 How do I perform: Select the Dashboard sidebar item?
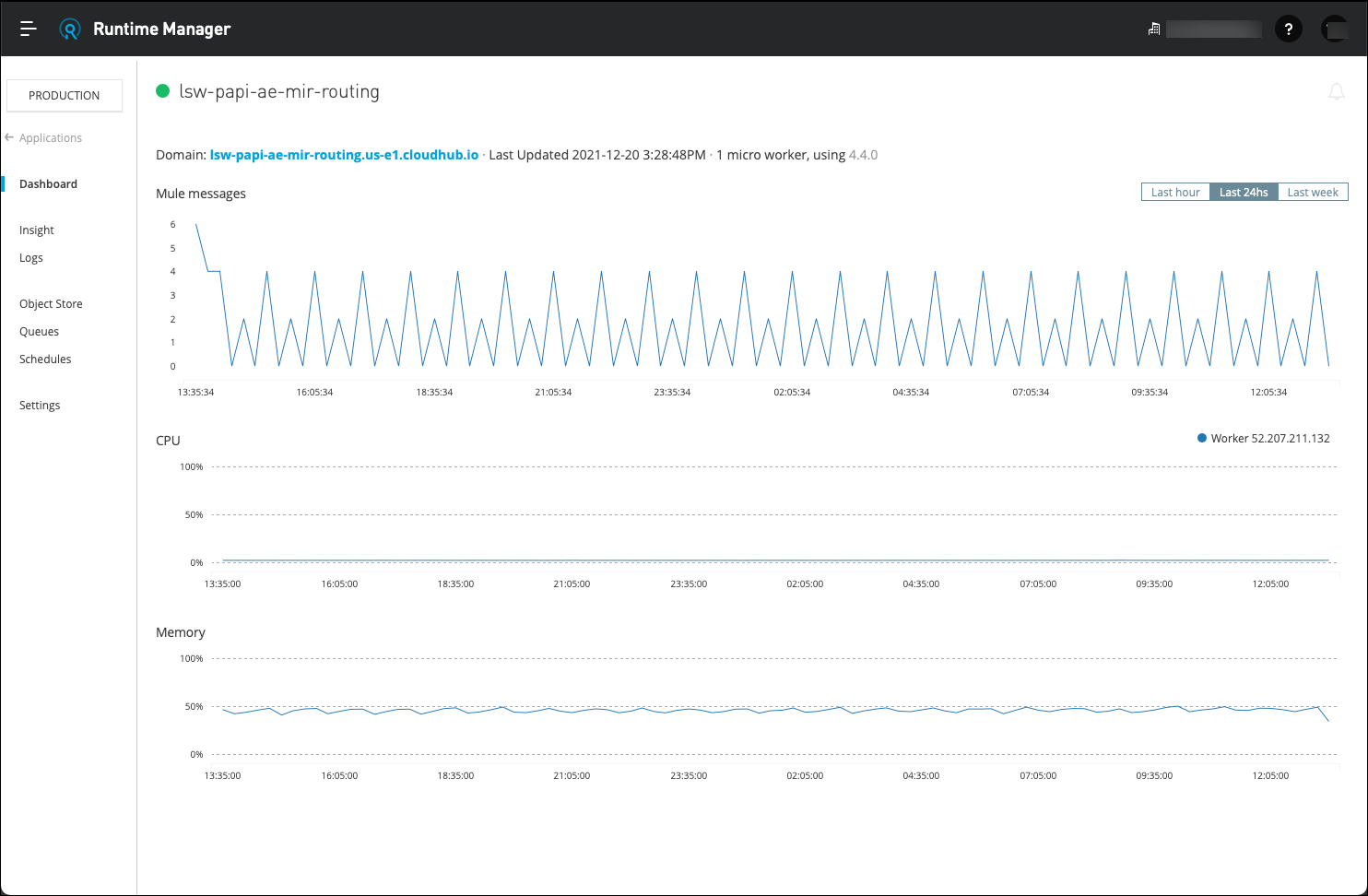(48, 183)
